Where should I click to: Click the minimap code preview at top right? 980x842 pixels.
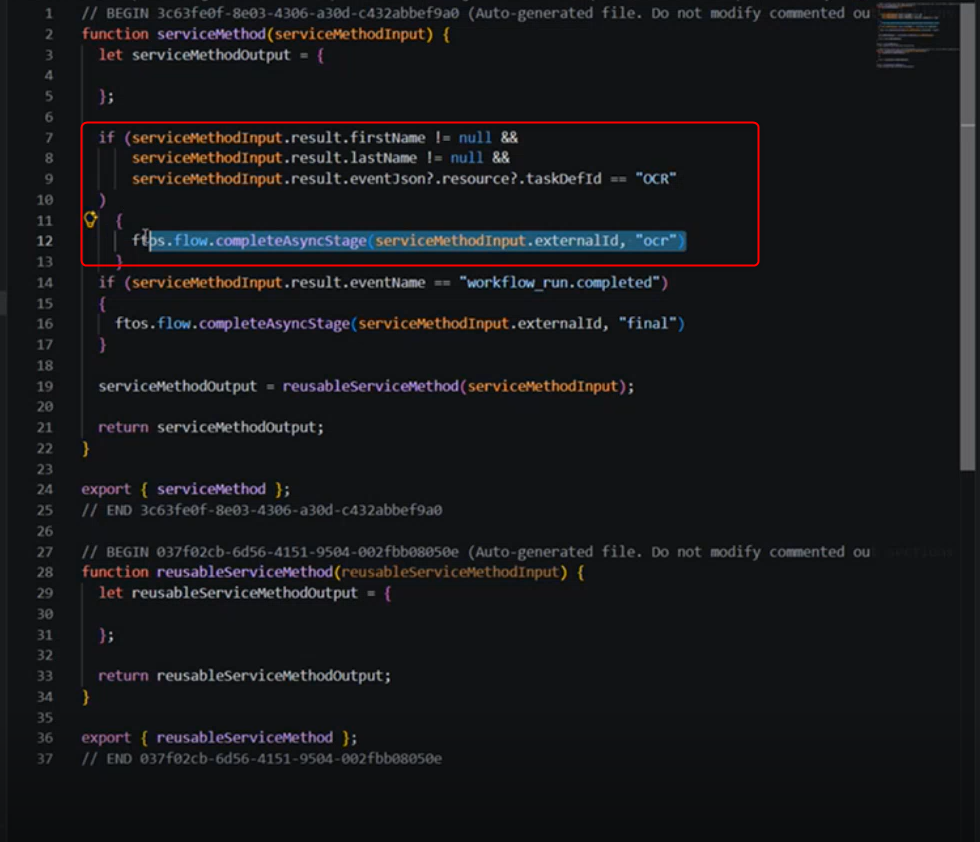(x=916, y=34)
